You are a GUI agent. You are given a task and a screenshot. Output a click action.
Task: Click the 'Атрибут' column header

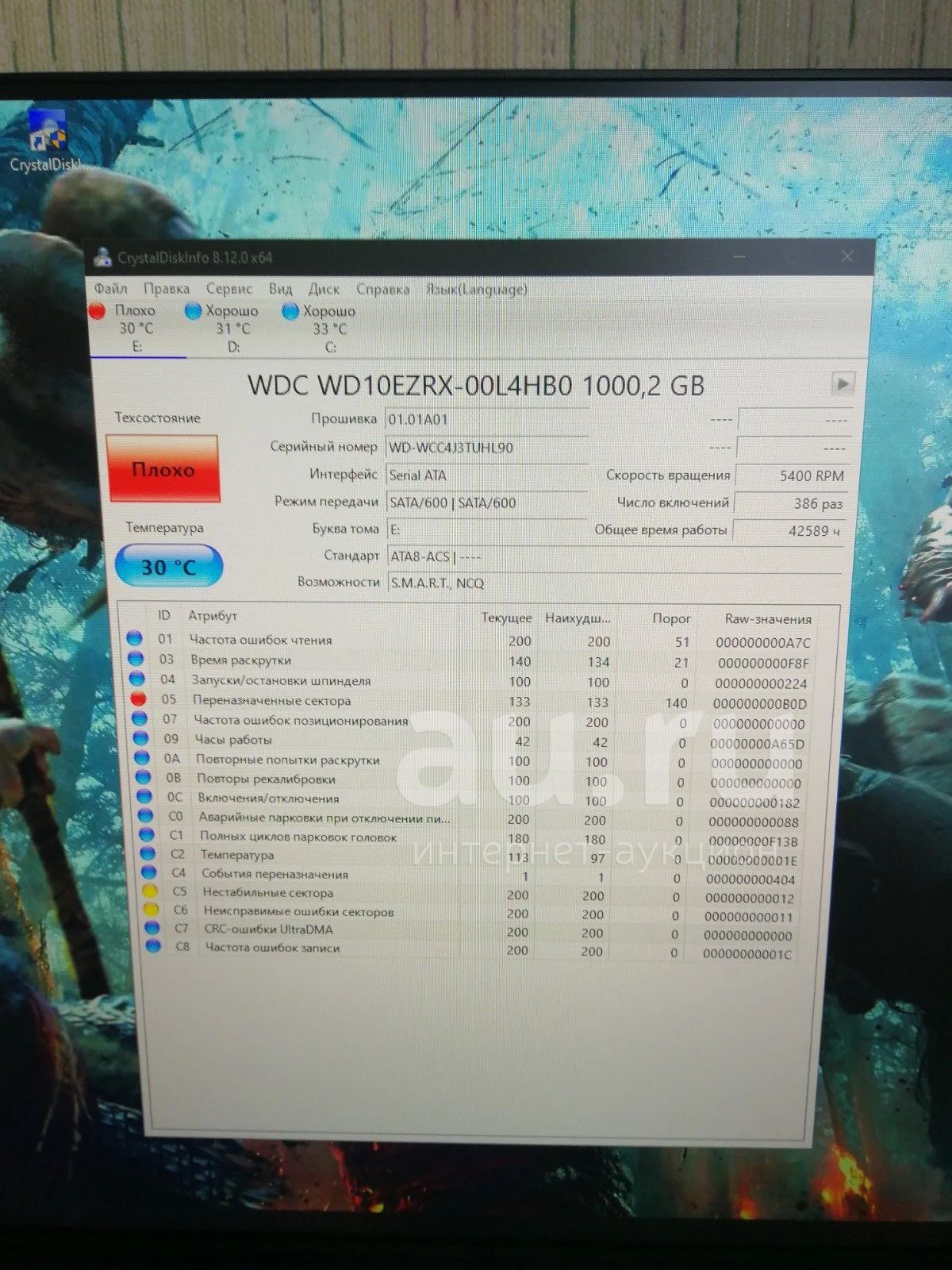(x=213, y=616)
